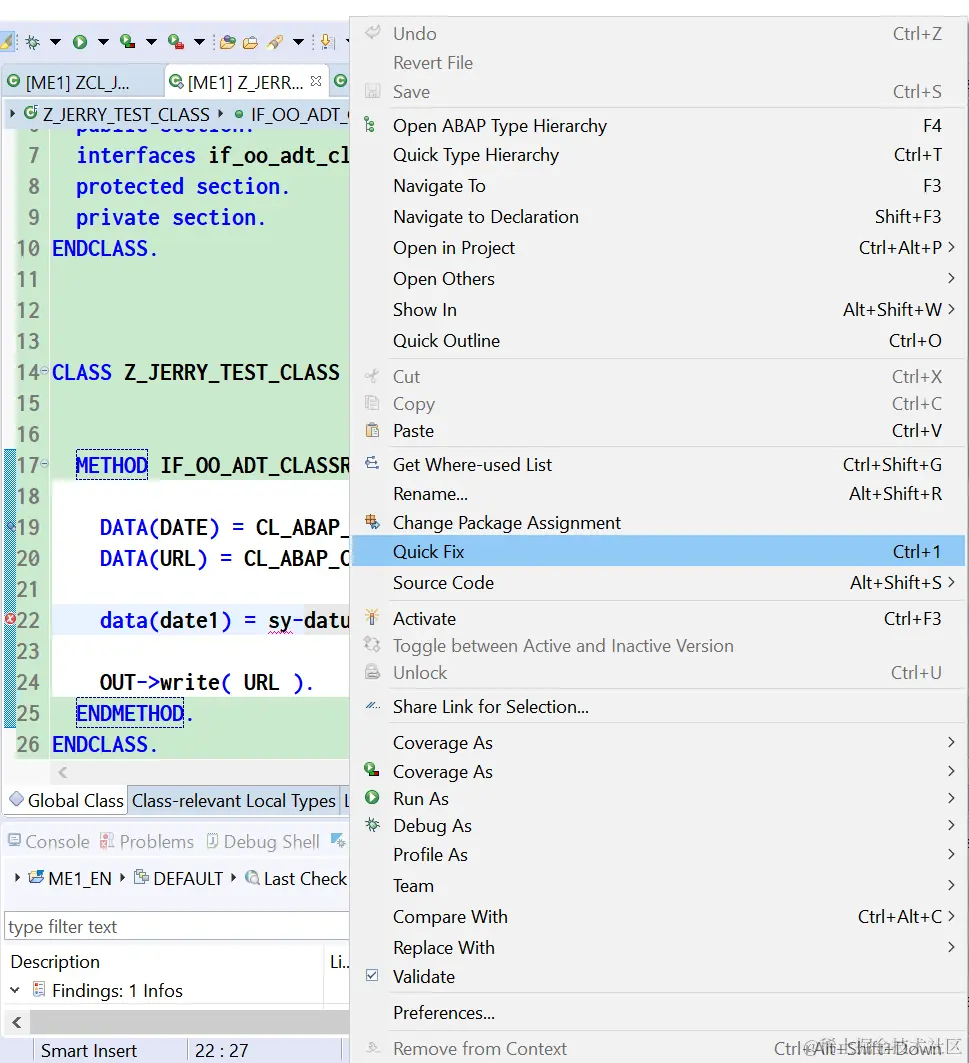Open the highlighter tool dropdown arrow
The image size is (969, 1063).
pyautogui.click(x=298, y=42)
